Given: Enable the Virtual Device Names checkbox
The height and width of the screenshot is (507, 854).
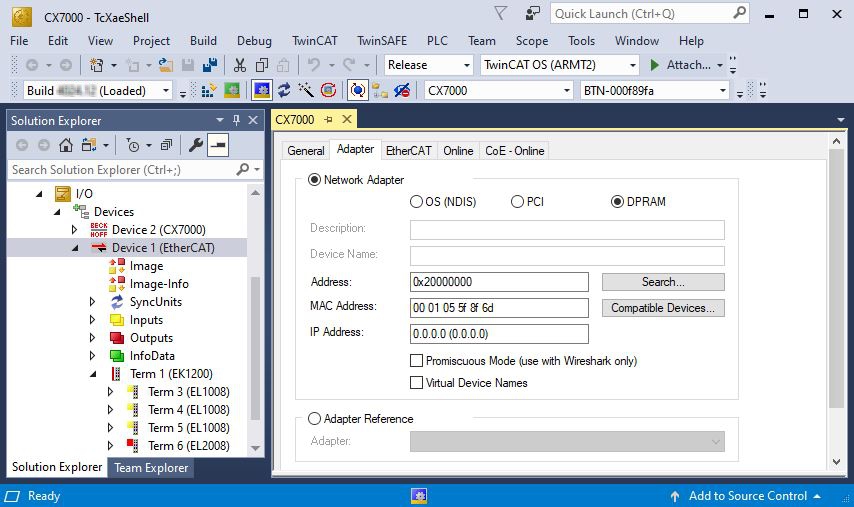Looking at the screenshot, I should pos(416,383).
